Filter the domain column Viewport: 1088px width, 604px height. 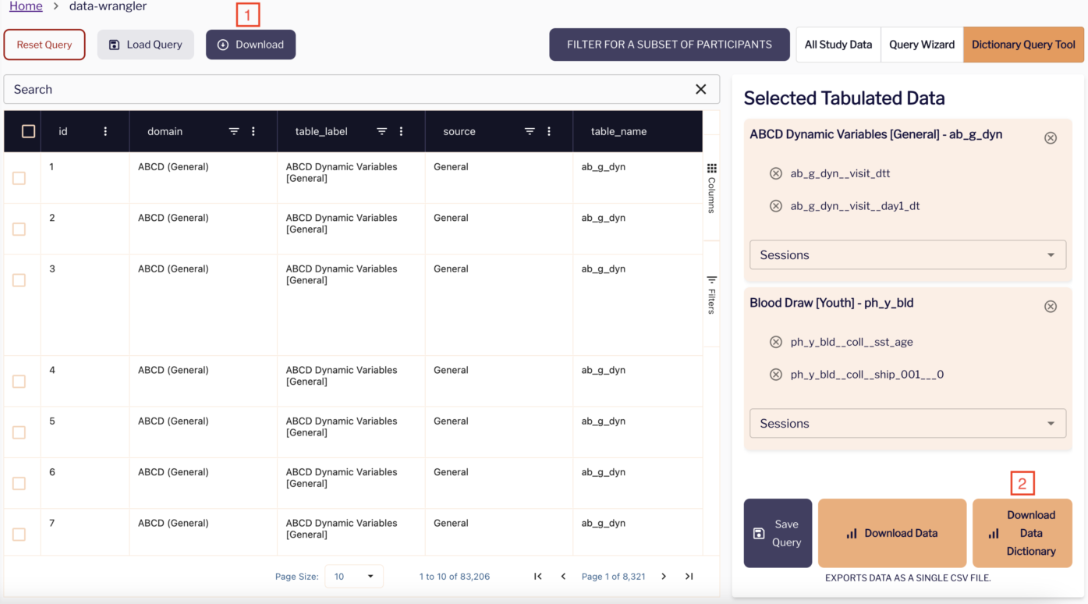(x=234, y=131)
